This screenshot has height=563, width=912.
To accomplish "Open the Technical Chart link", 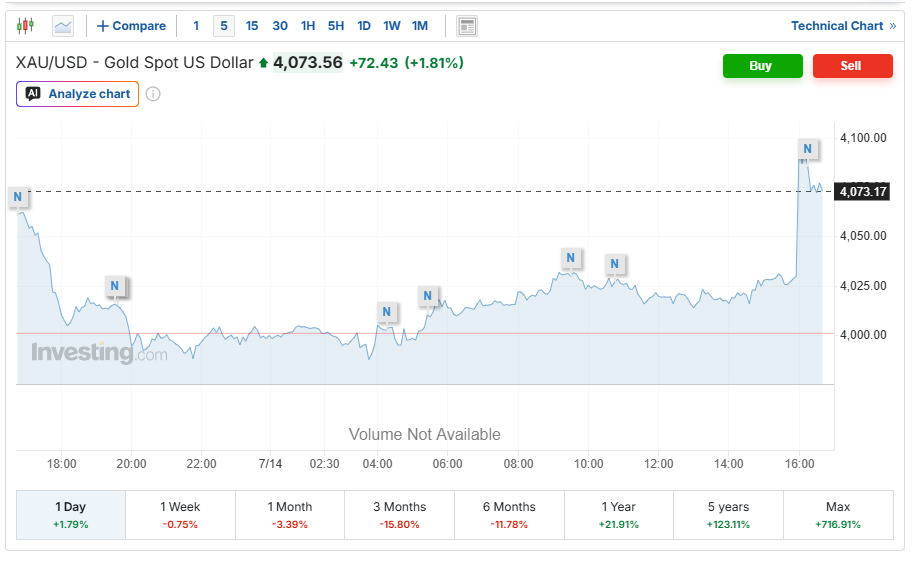I will 843,26.
